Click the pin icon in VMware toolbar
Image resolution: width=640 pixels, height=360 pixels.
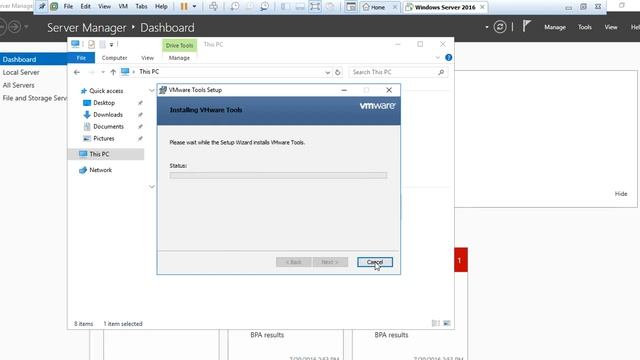pos(42,7)
